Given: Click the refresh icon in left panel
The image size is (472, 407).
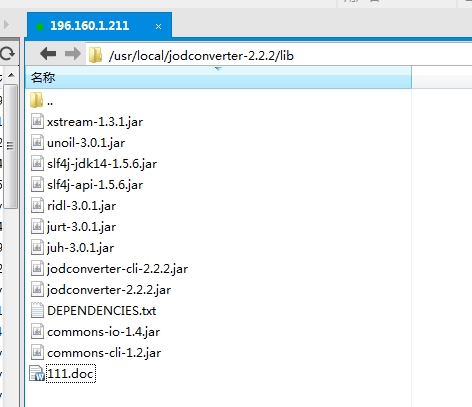Looking at the screenshot, I should tap(7, 53).
